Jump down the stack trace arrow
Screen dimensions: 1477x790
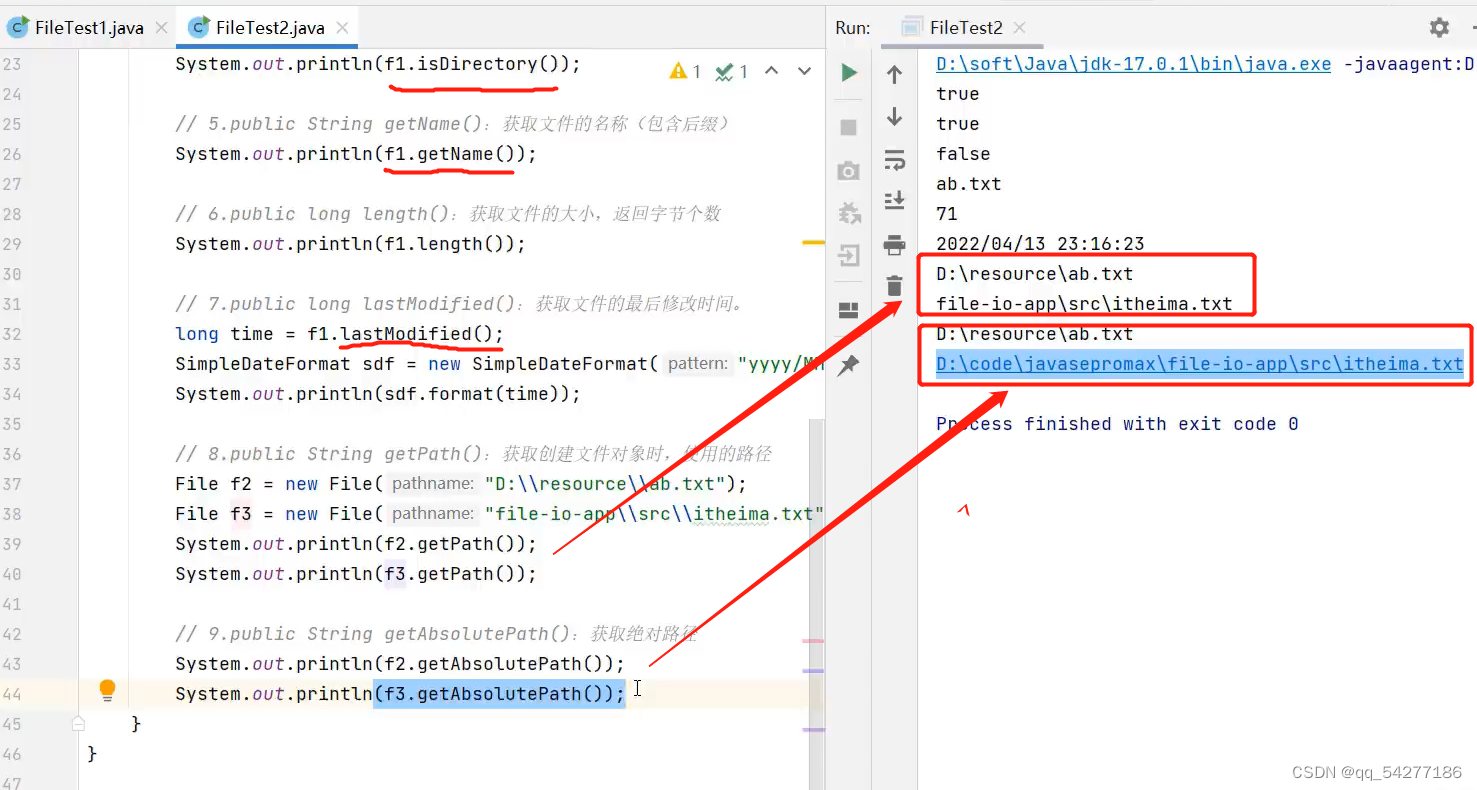[895, 117]
